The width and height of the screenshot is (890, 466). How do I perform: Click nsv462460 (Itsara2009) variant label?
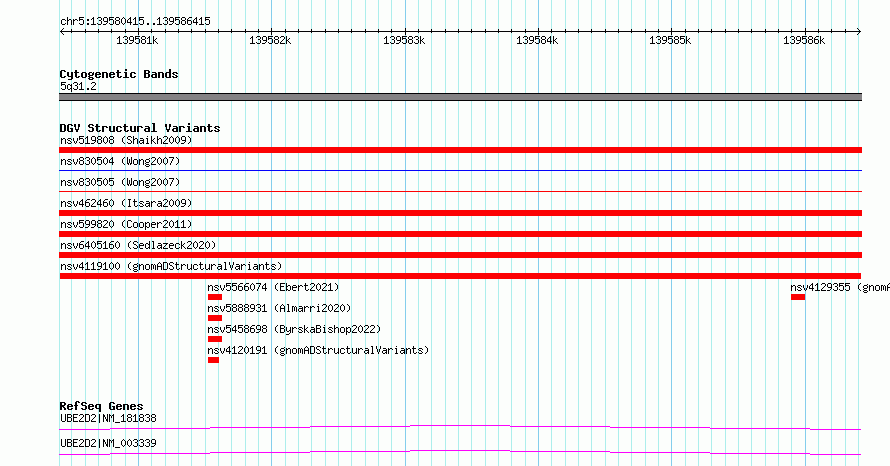(126, 203)
